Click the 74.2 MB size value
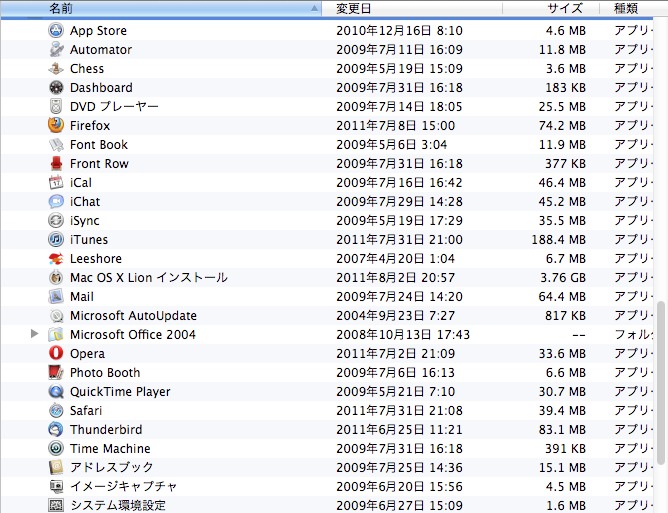The width and height of the screenshot is (668, 513). (562, 126)
